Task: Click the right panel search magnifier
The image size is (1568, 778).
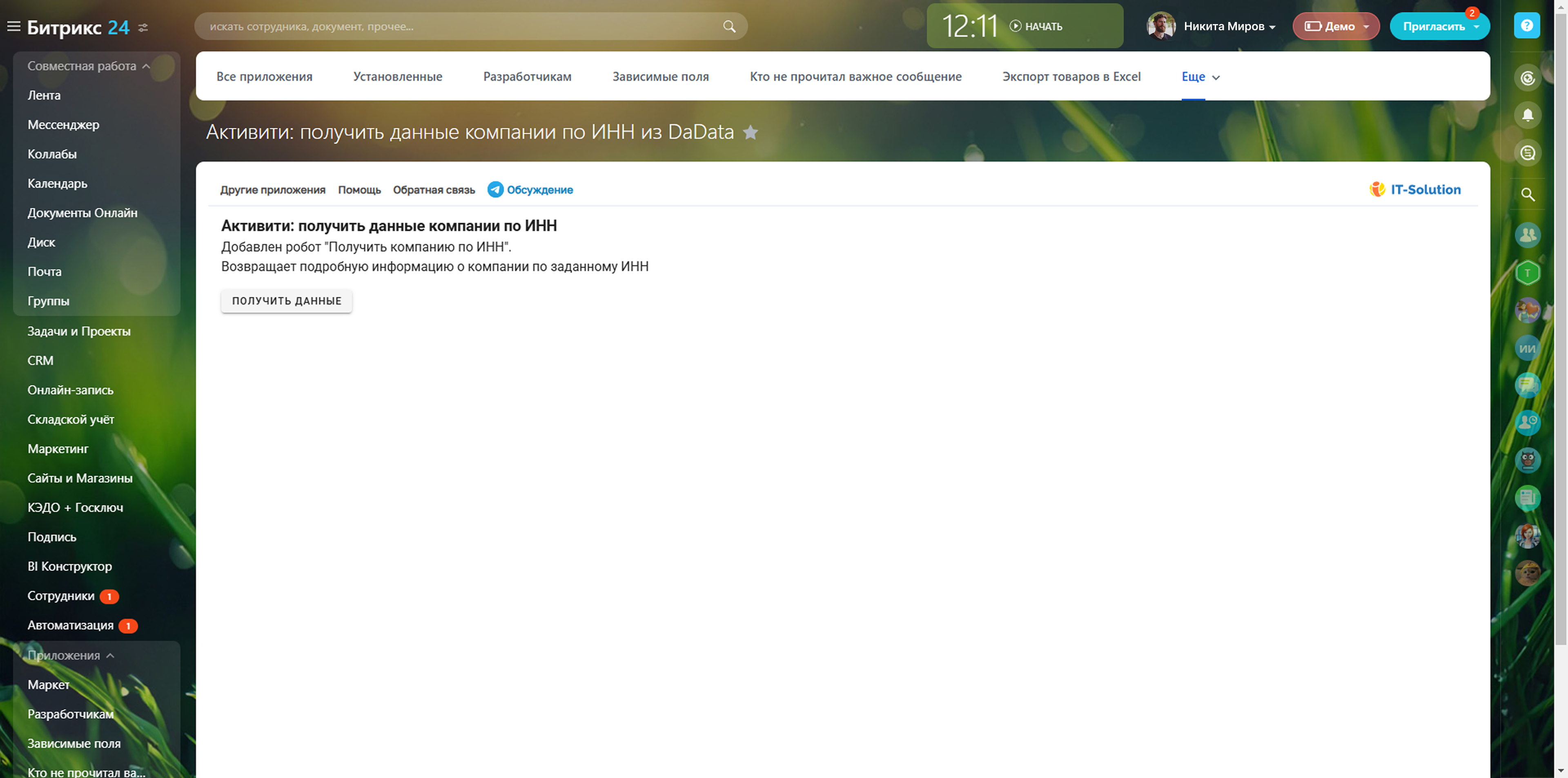Action: point(1527,195)
